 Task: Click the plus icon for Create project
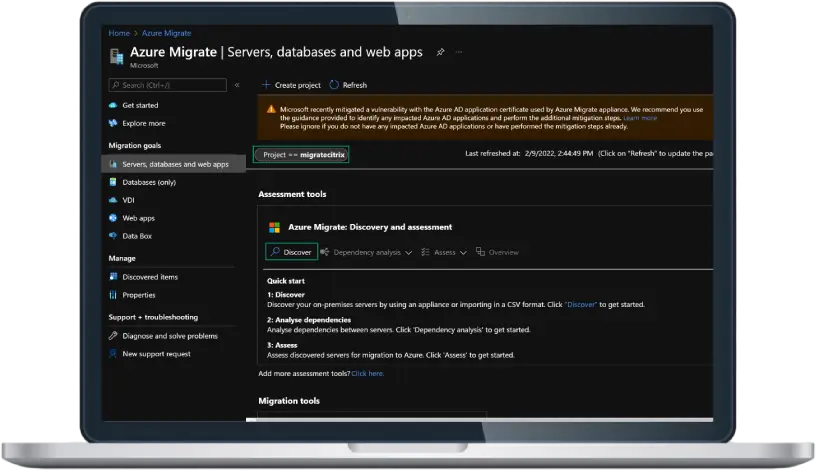tap(266, 84)
